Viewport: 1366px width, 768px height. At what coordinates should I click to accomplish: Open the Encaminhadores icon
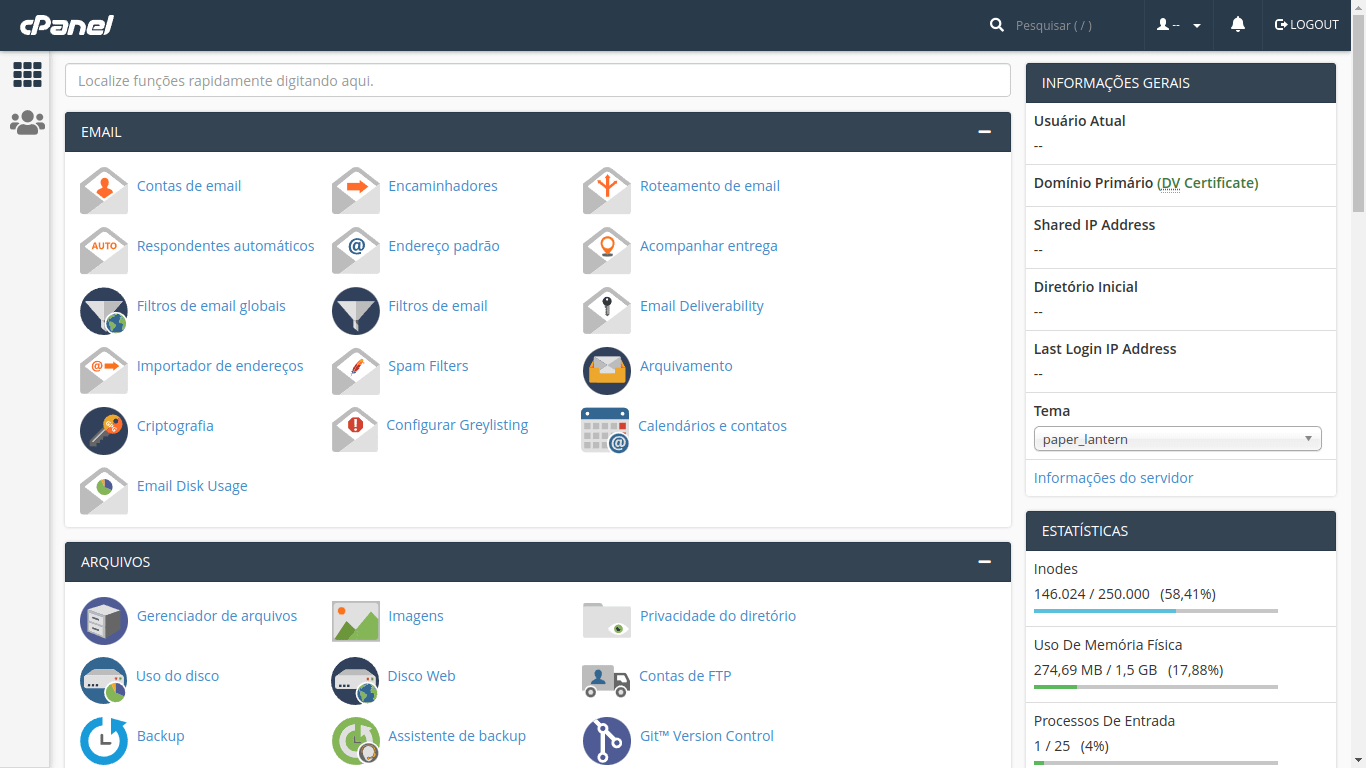point(356,190)
